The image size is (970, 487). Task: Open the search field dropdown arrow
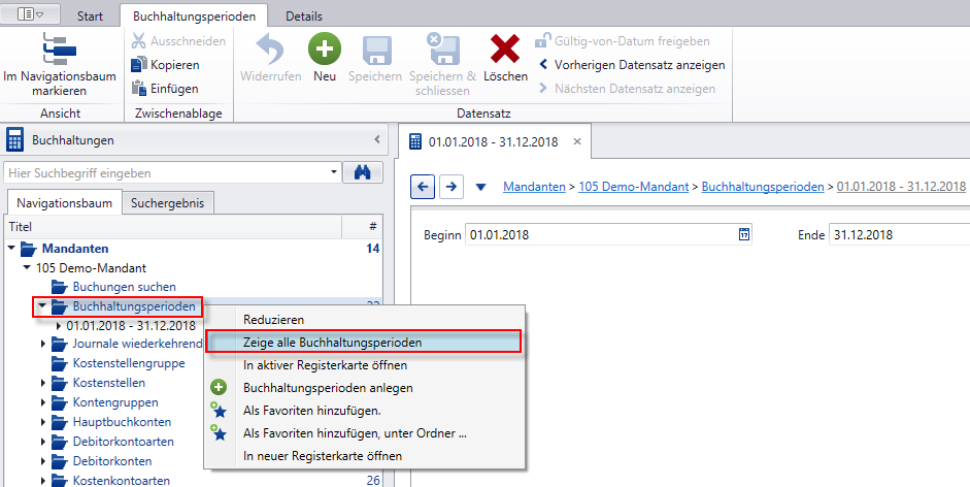(x=334, y=173)
